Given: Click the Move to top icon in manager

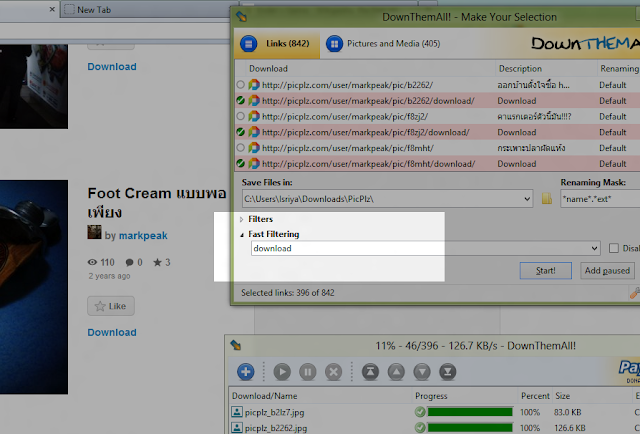Looking at the screenshot, I should click(370, 372).
